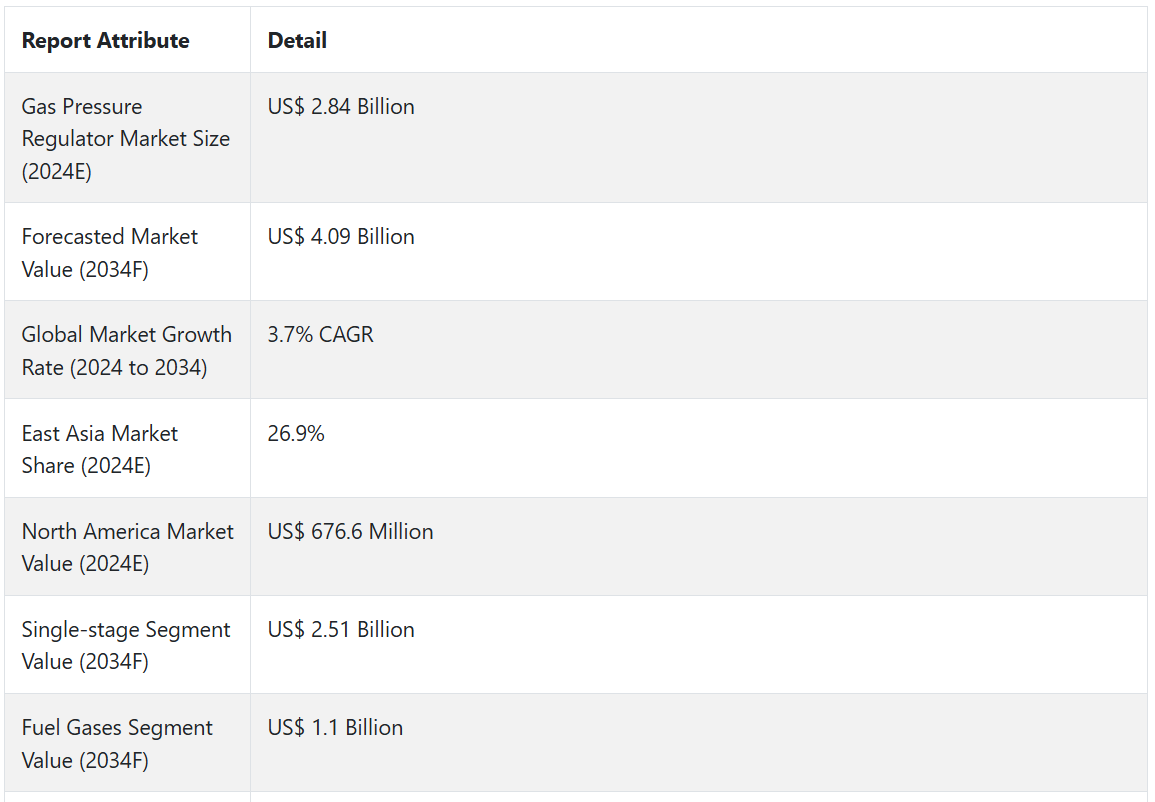Click the US$ 4.09 Billion value
The height and width of the screenshot is (802, 1155).
(341, 237)
